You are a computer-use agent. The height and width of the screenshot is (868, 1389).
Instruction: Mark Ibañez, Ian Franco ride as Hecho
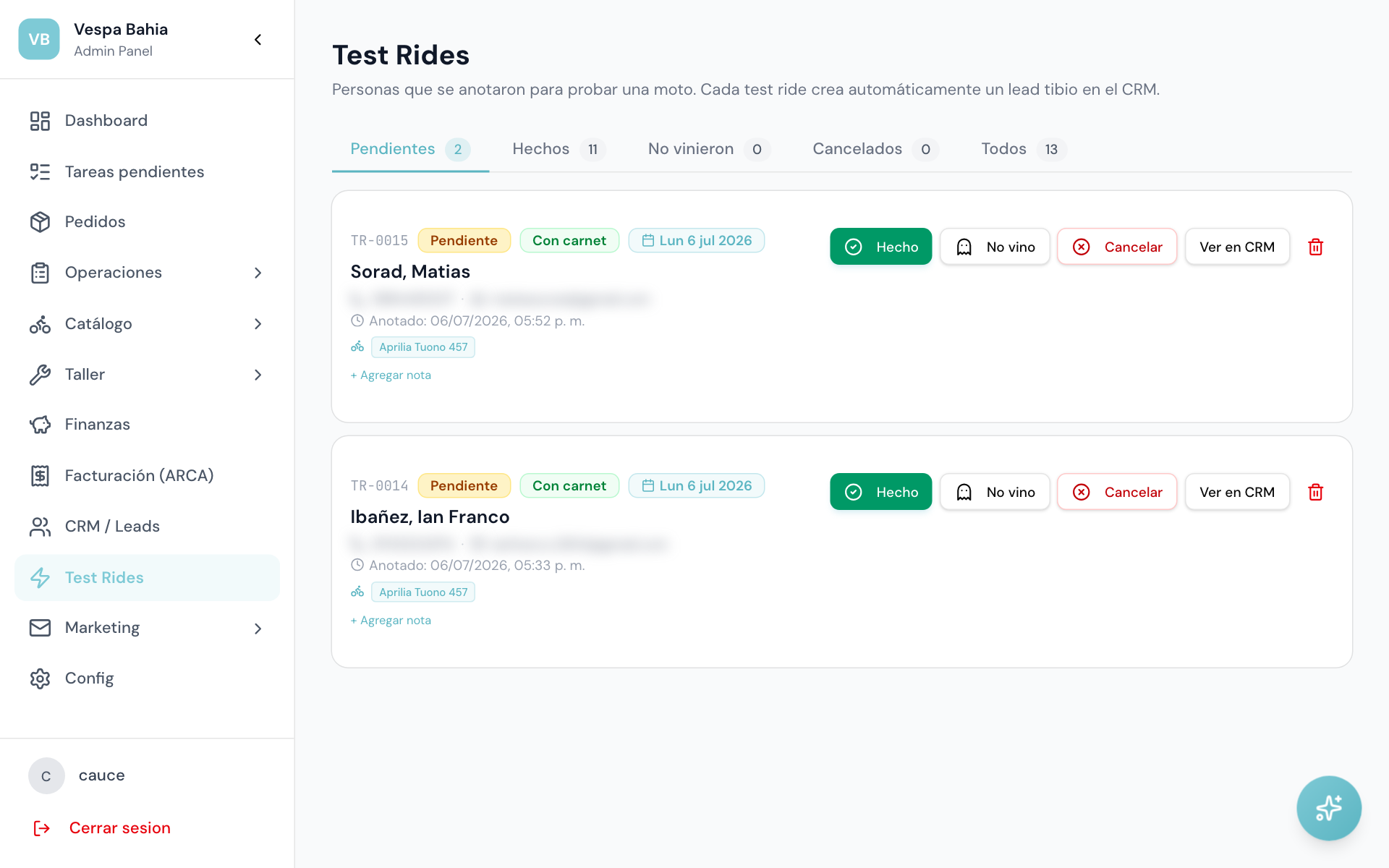[x=881, y=492]
